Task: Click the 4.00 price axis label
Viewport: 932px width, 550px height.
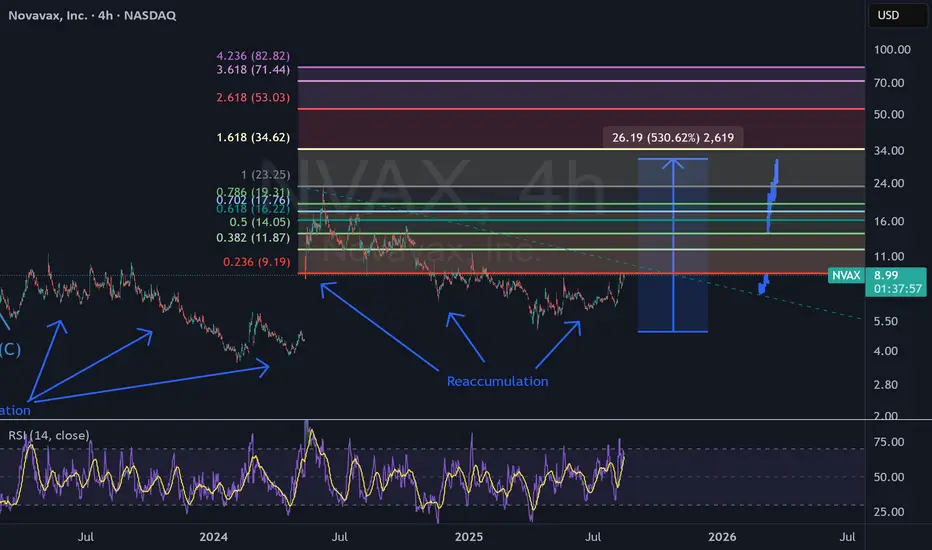Action: (886, 351)
